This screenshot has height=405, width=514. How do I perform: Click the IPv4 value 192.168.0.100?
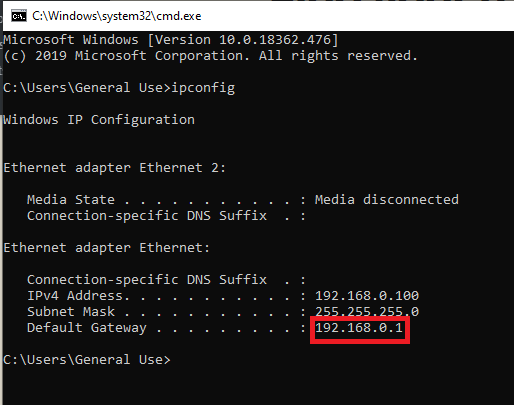[367, 296]
